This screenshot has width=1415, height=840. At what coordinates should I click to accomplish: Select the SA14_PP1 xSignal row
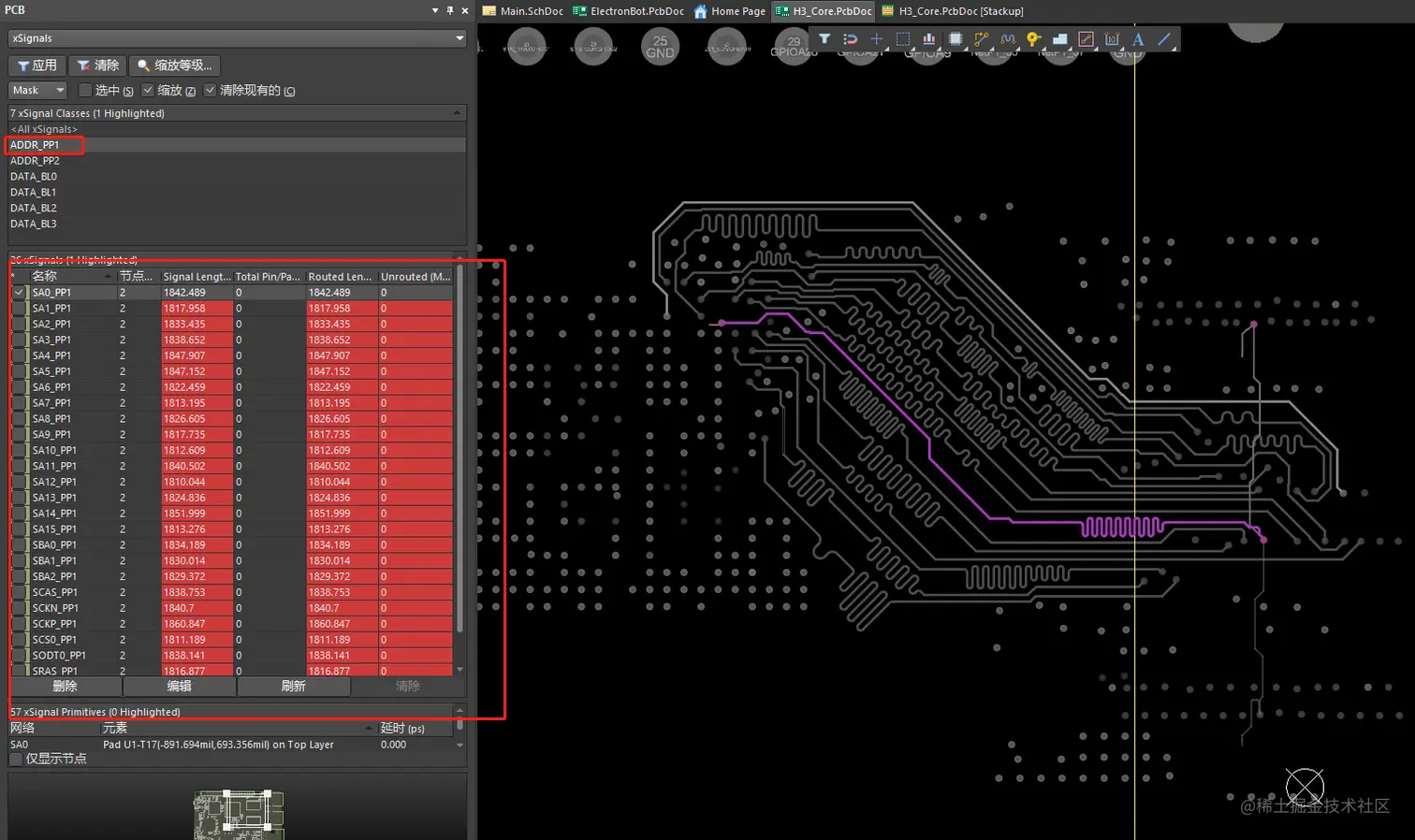231,514
